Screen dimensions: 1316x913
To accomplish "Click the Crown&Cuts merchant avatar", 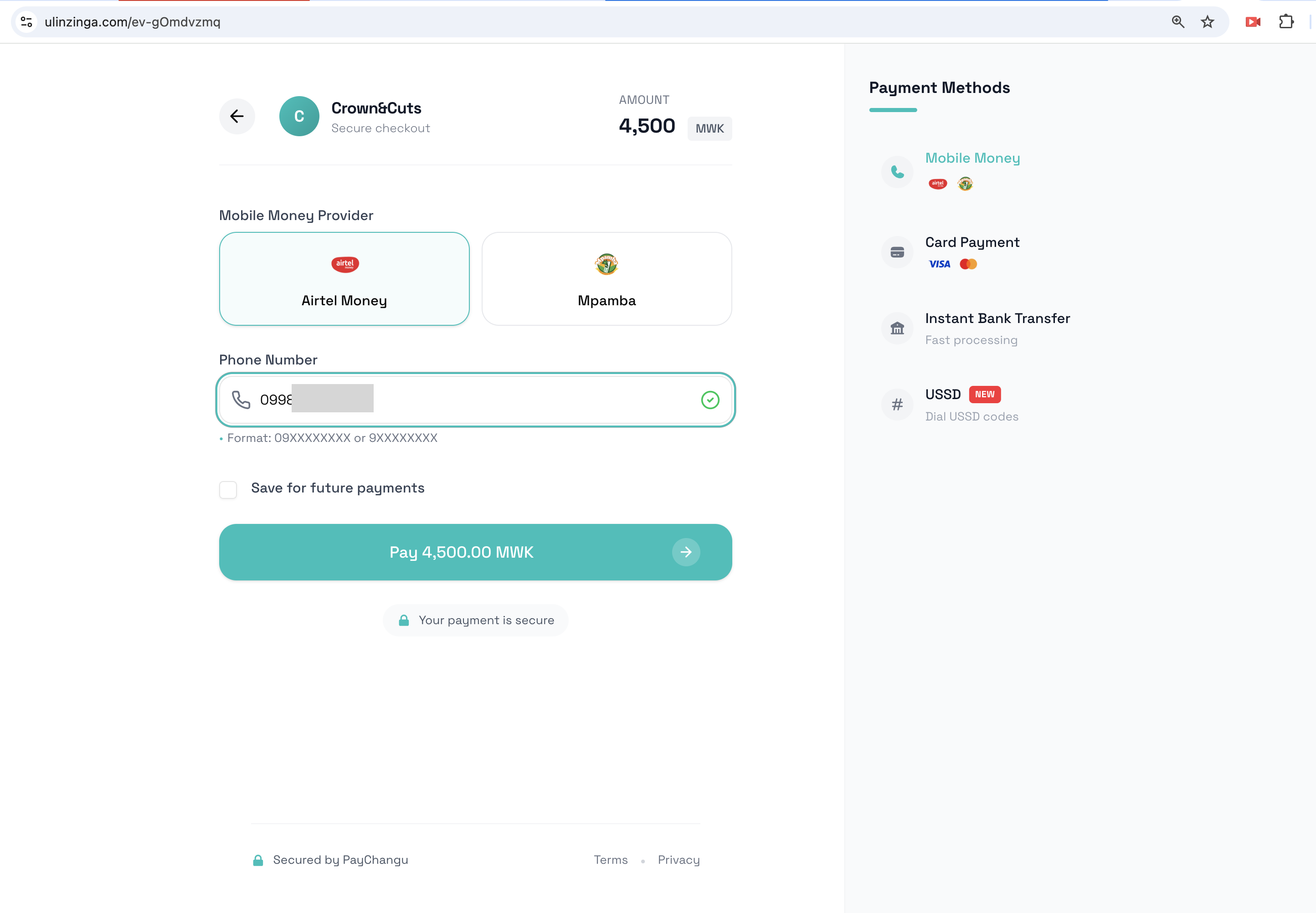I will [298, 116].
